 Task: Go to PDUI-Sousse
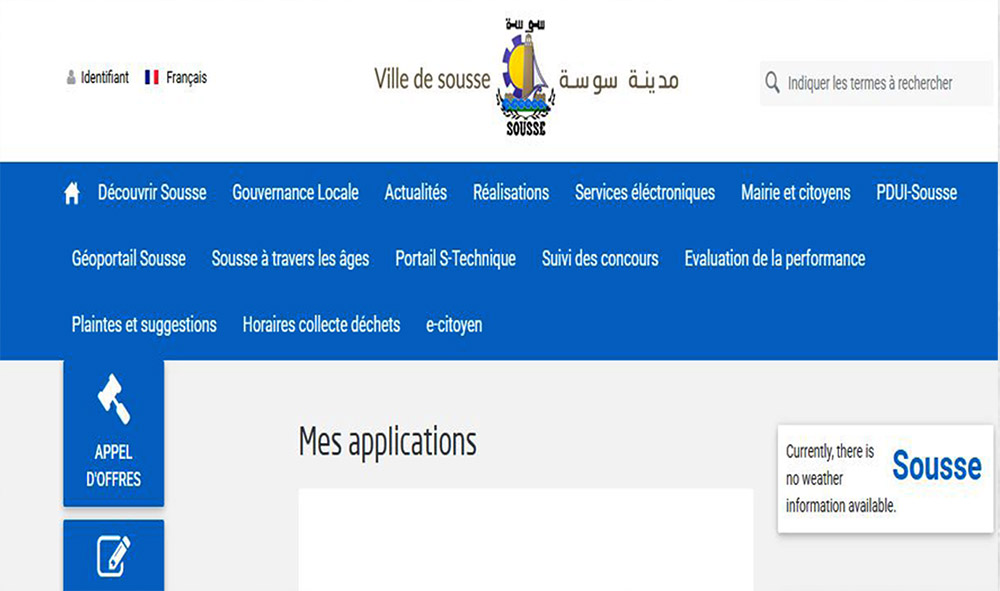(916, 193)
